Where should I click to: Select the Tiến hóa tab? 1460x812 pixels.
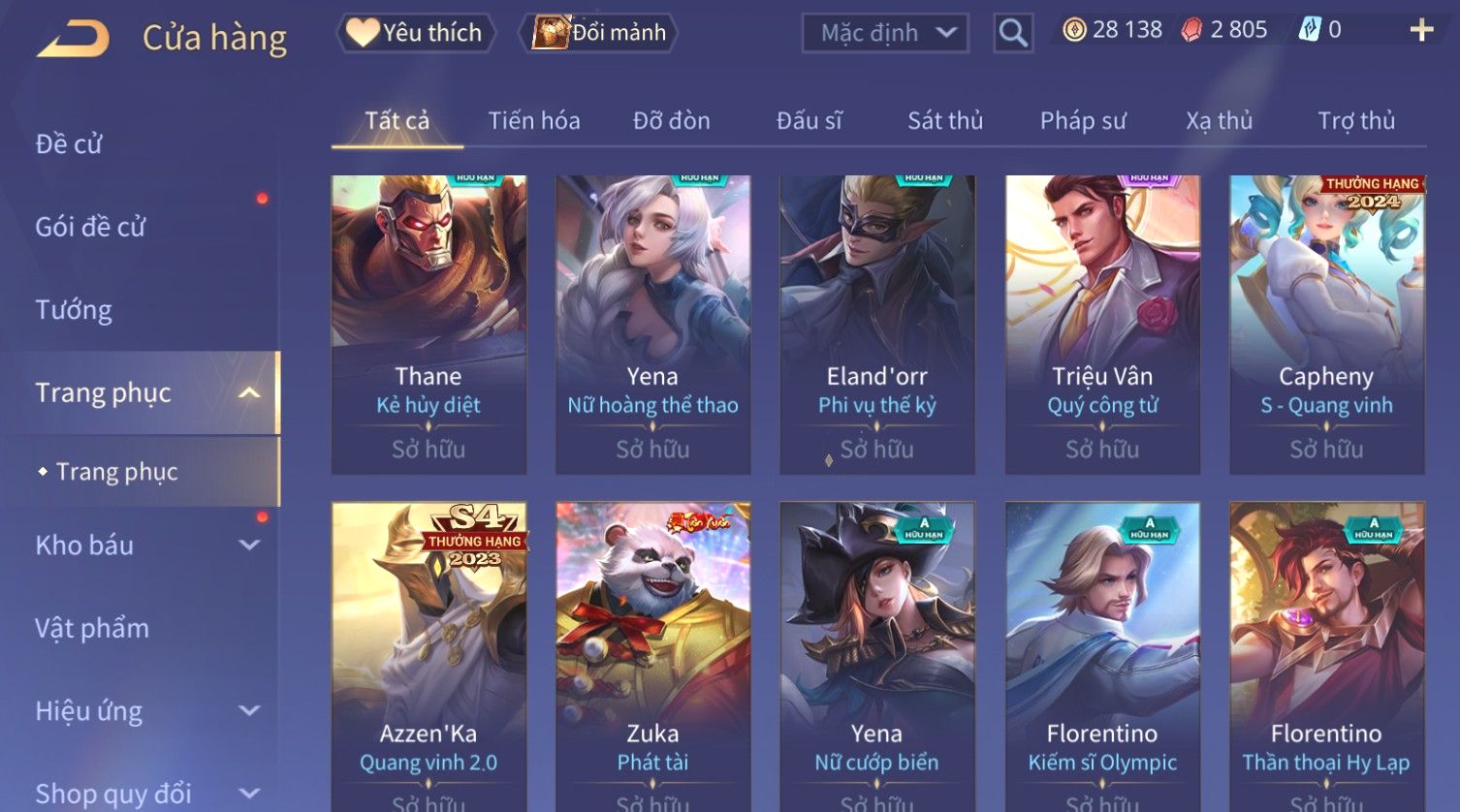534,120
